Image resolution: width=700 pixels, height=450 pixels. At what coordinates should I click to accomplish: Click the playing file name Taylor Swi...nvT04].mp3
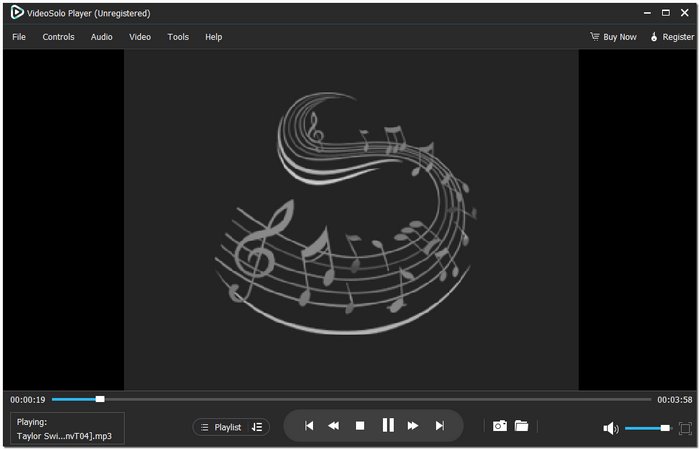tap(64, 436)
